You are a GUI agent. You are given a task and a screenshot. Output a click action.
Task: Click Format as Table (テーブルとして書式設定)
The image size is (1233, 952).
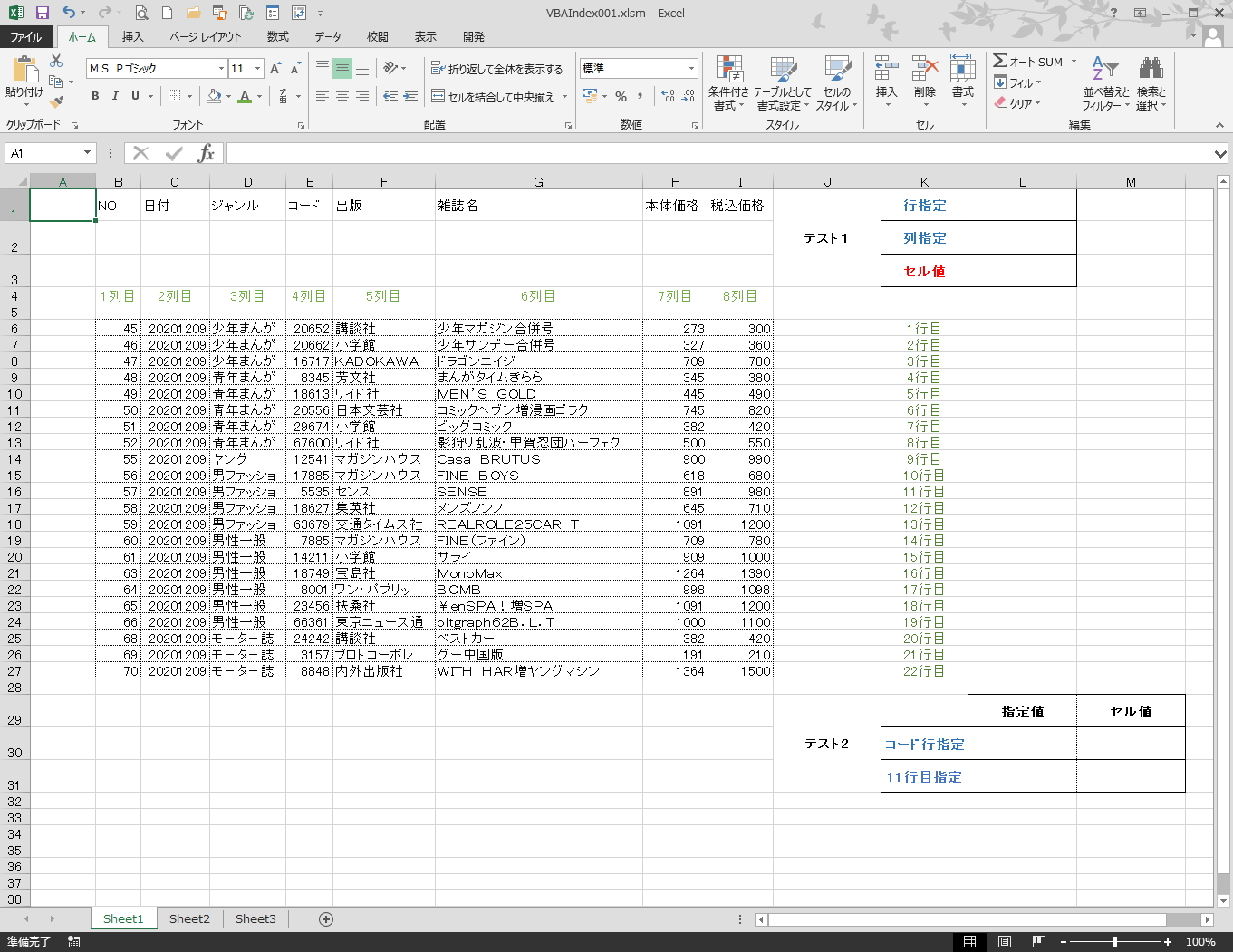pos(783,82)
